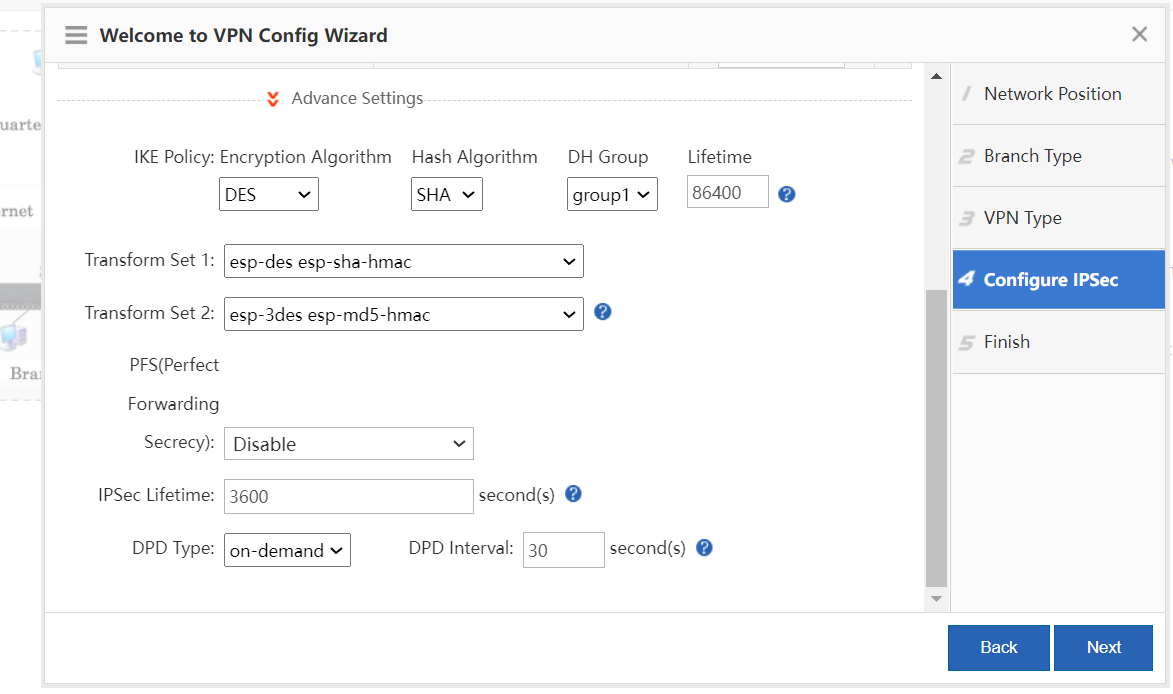Go to the VPN Type step
Screen dimensions: 1173x694
(1022, 218)
